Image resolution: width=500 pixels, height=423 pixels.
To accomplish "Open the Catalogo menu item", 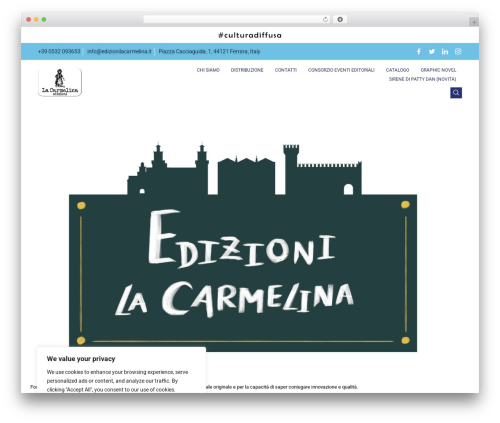I will point(397,70).
